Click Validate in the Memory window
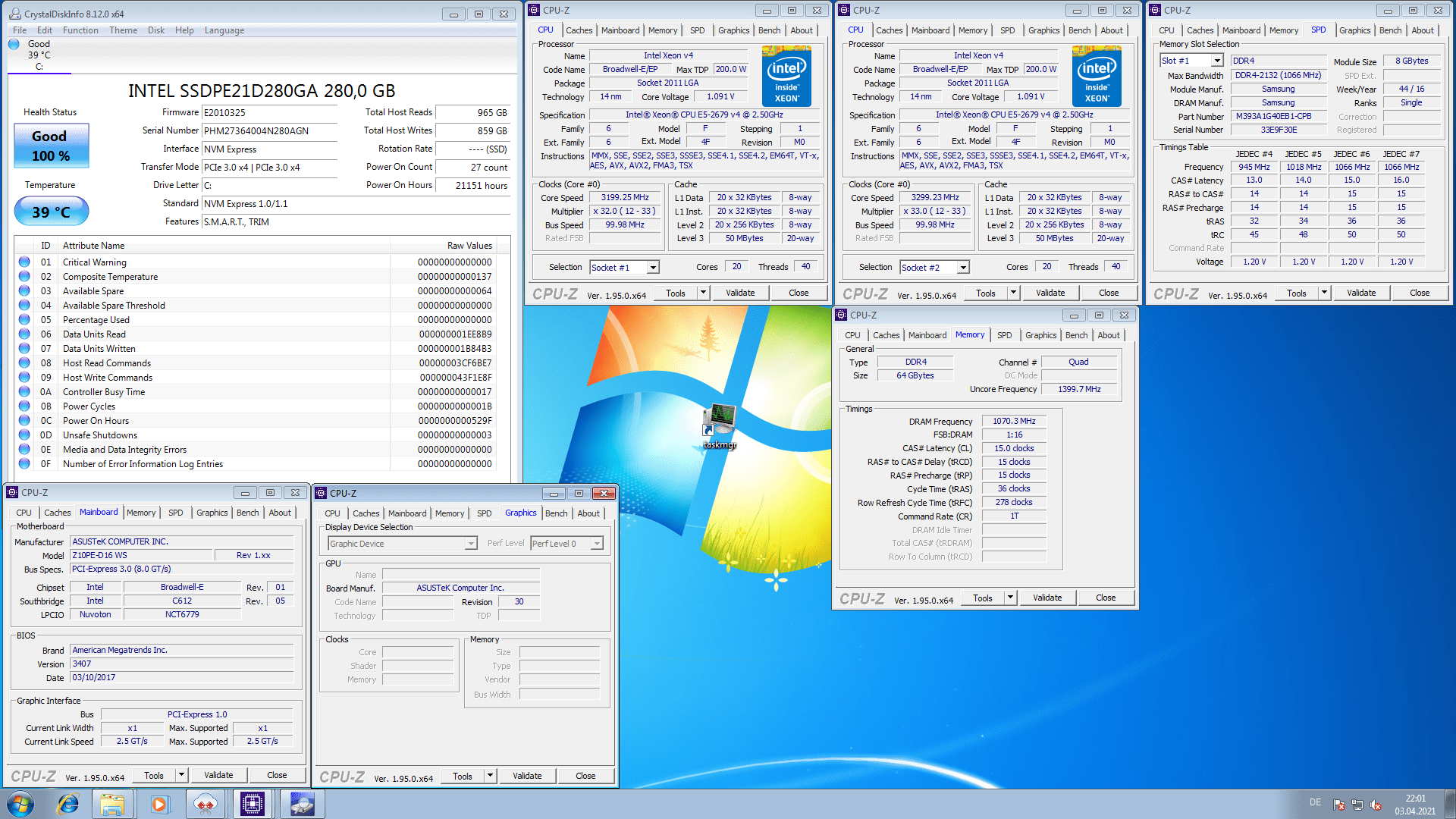Viewport: 1456px width, 819px height. 1047,598
